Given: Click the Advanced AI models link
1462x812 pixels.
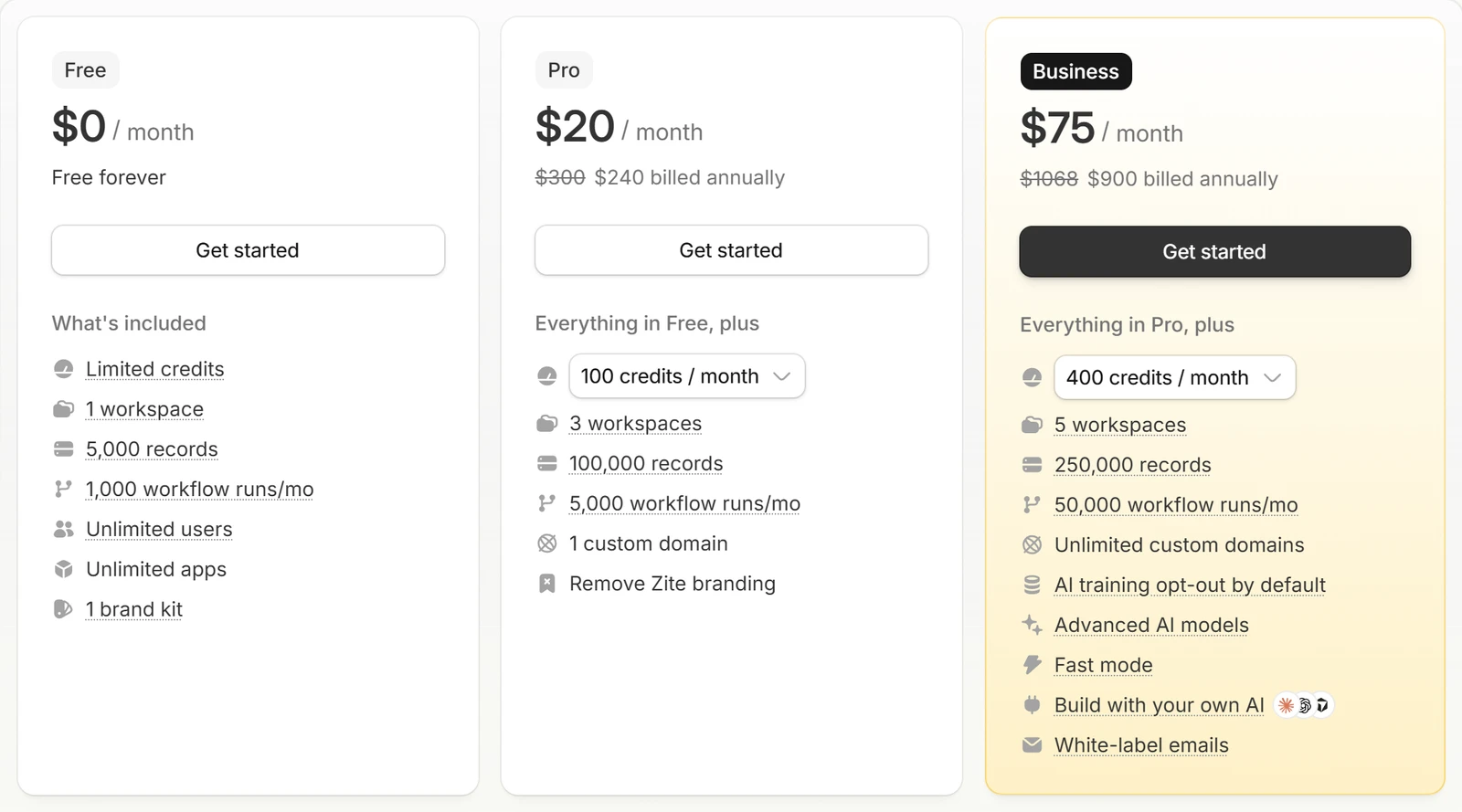Looking at the screenshot, I should [1151, 625].
